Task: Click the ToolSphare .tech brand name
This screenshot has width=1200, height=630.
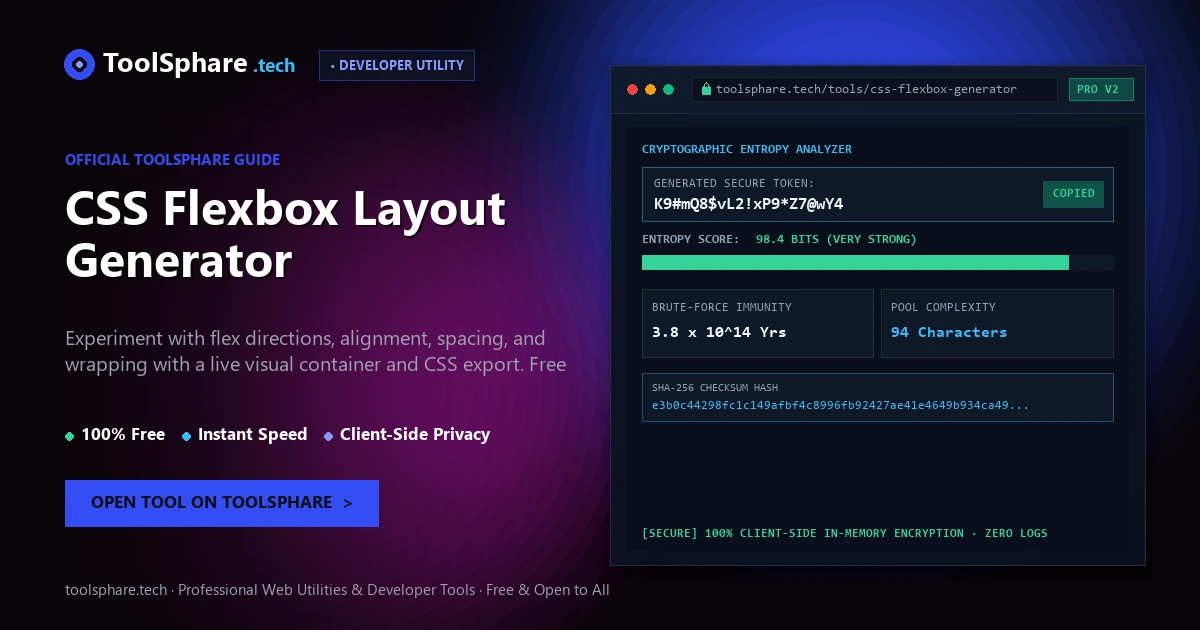Action: coord(199,64)
